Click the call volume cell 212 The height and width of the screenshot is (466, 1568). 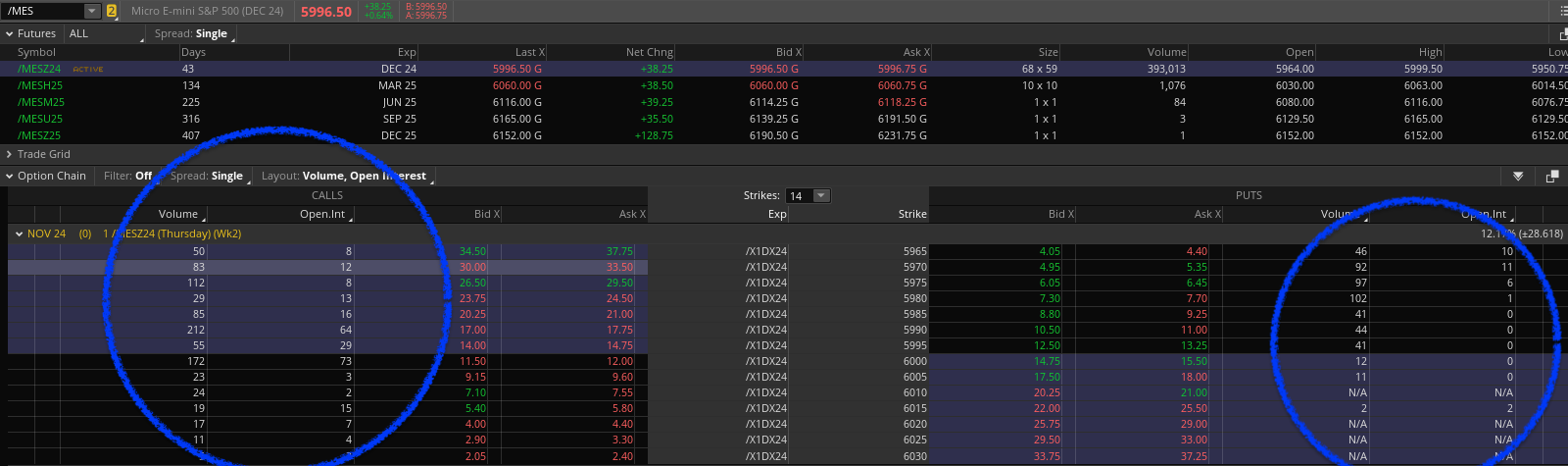[x=194, y=330]
